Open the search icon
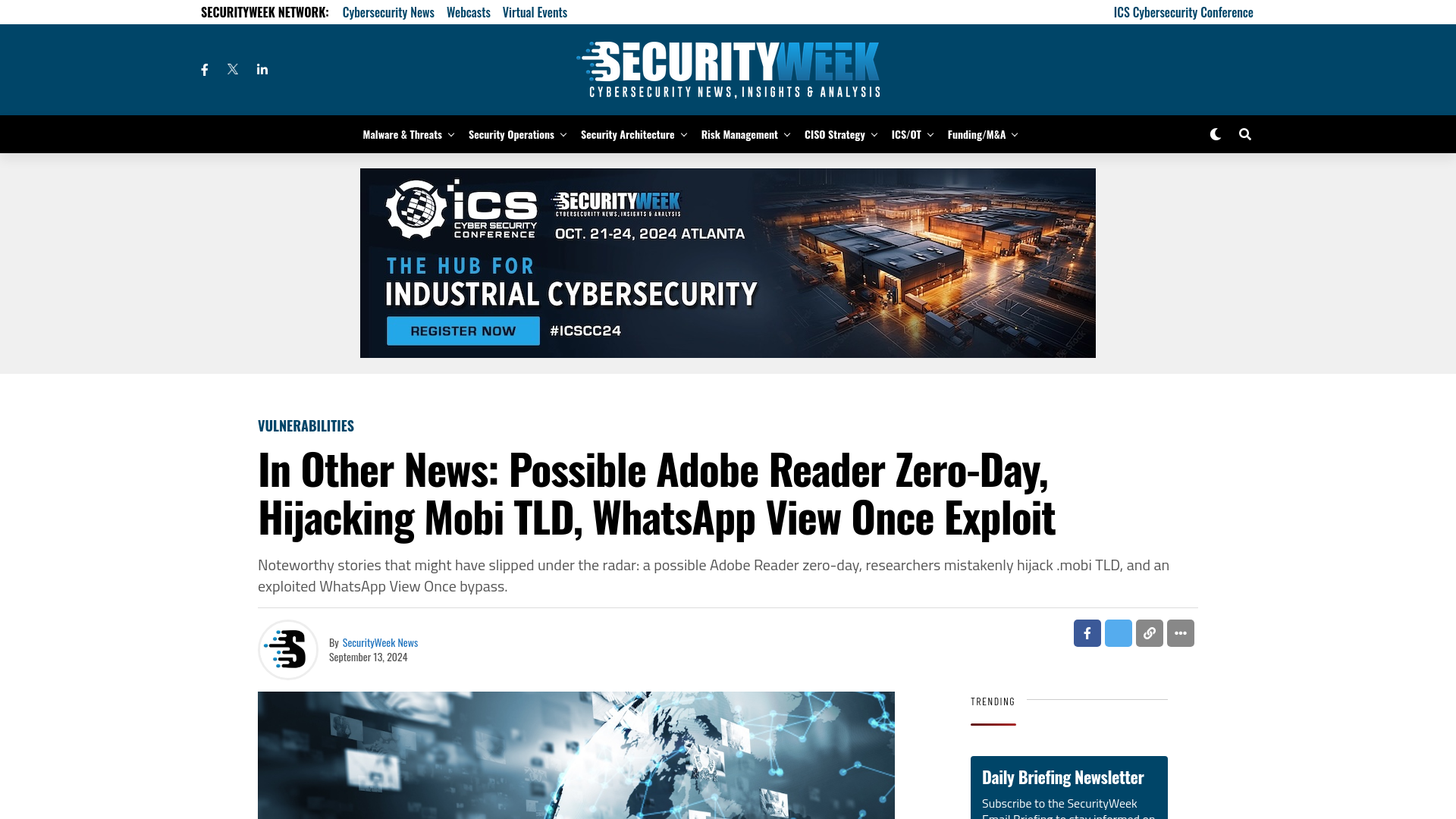The width and height of the screenshot is (1456, 819). 1245,134
